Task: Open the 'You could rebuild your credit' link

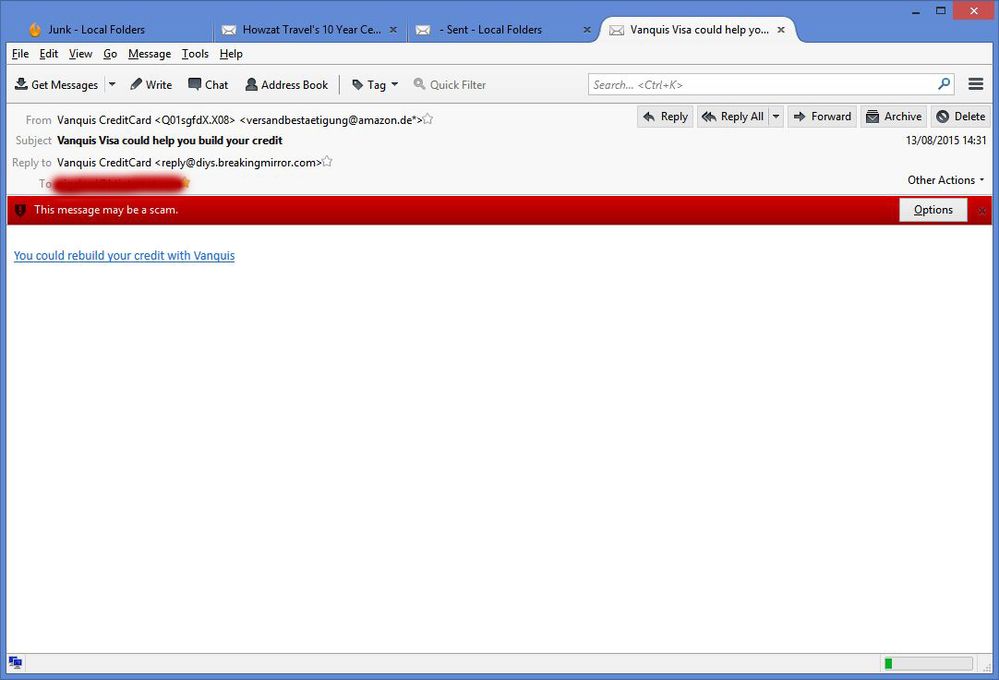Action: [124, 256]
